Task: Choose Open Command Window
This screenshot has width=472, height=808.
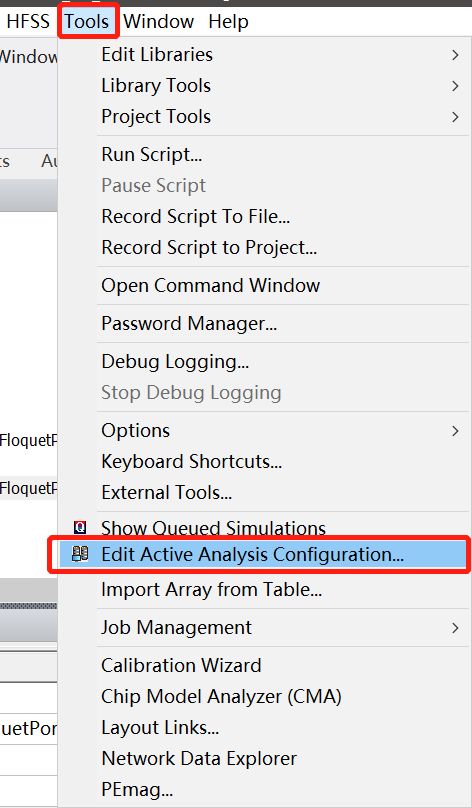Action: click(211, 285)
